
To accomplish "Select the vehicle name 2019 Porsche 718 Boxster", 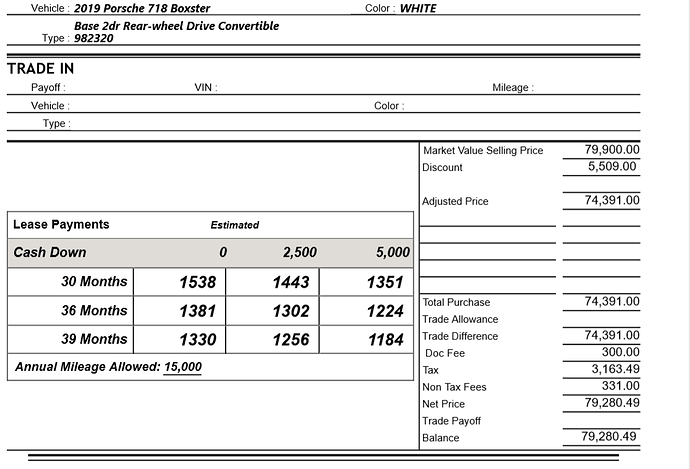I will 142,8.
